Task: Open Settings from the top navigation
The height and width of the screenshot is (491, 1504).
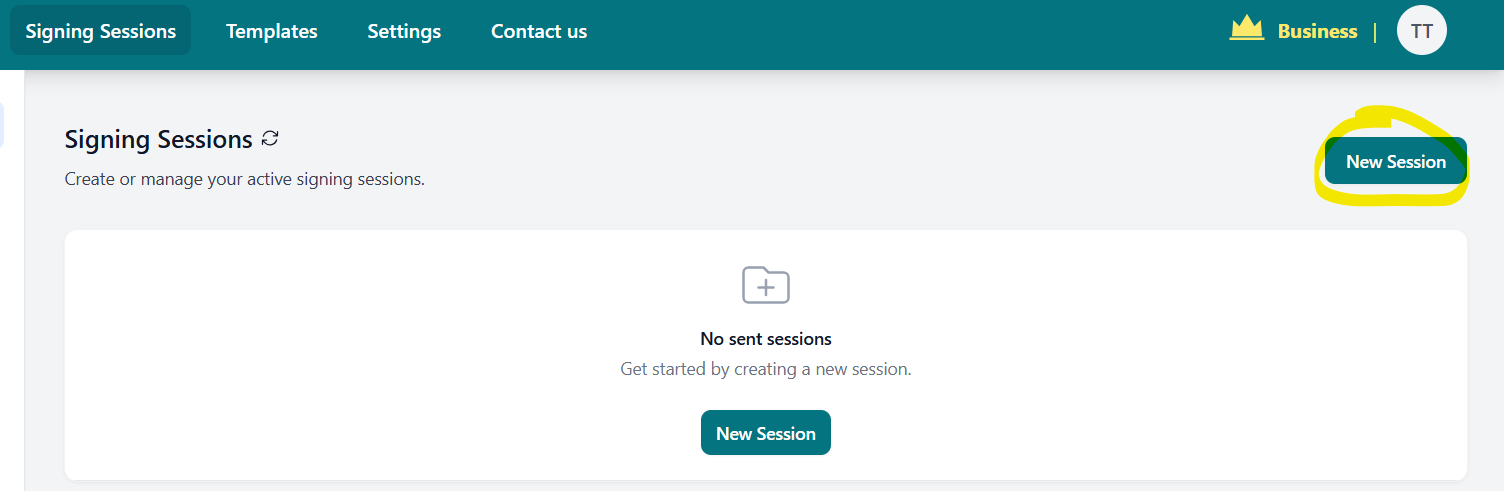Action: tap(404, 31)
